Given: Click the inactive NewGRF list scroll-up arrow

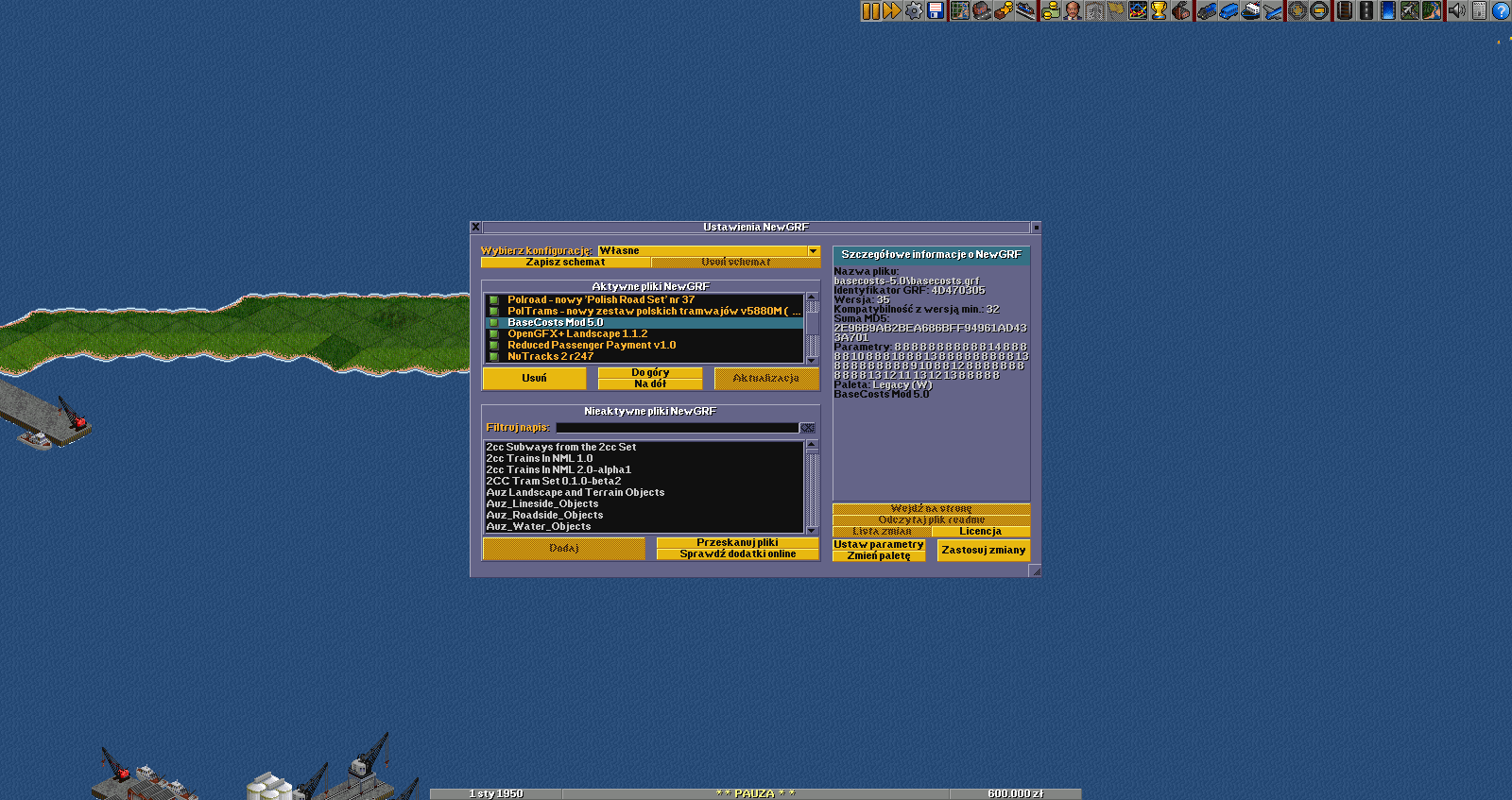Looking at the screenshot, I should pos(812,445).
